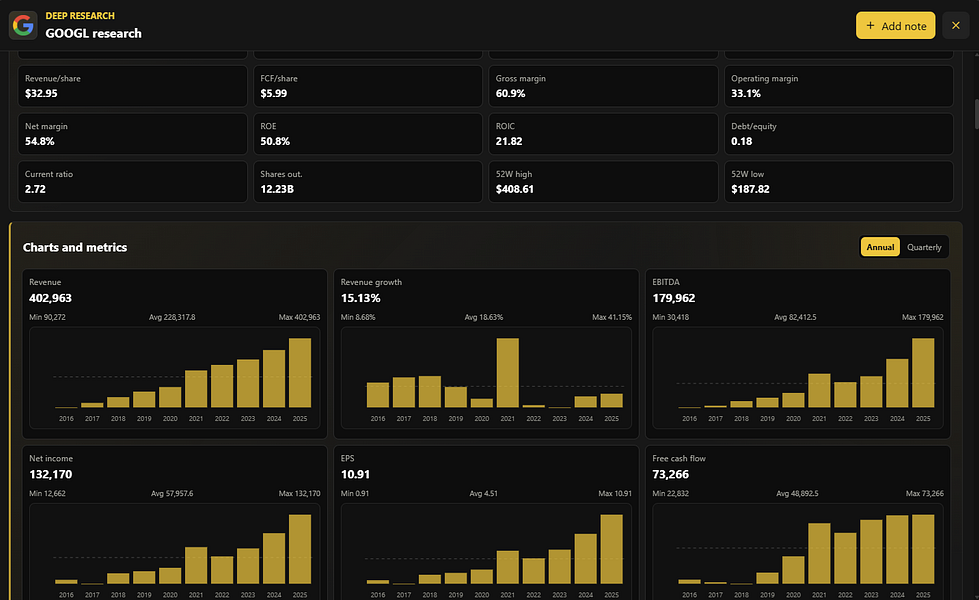Click Free cash flow Avg 48,892.5 label
Viewport: 979px width, 600px height.
pyautogui.click(x=797, y=493)
